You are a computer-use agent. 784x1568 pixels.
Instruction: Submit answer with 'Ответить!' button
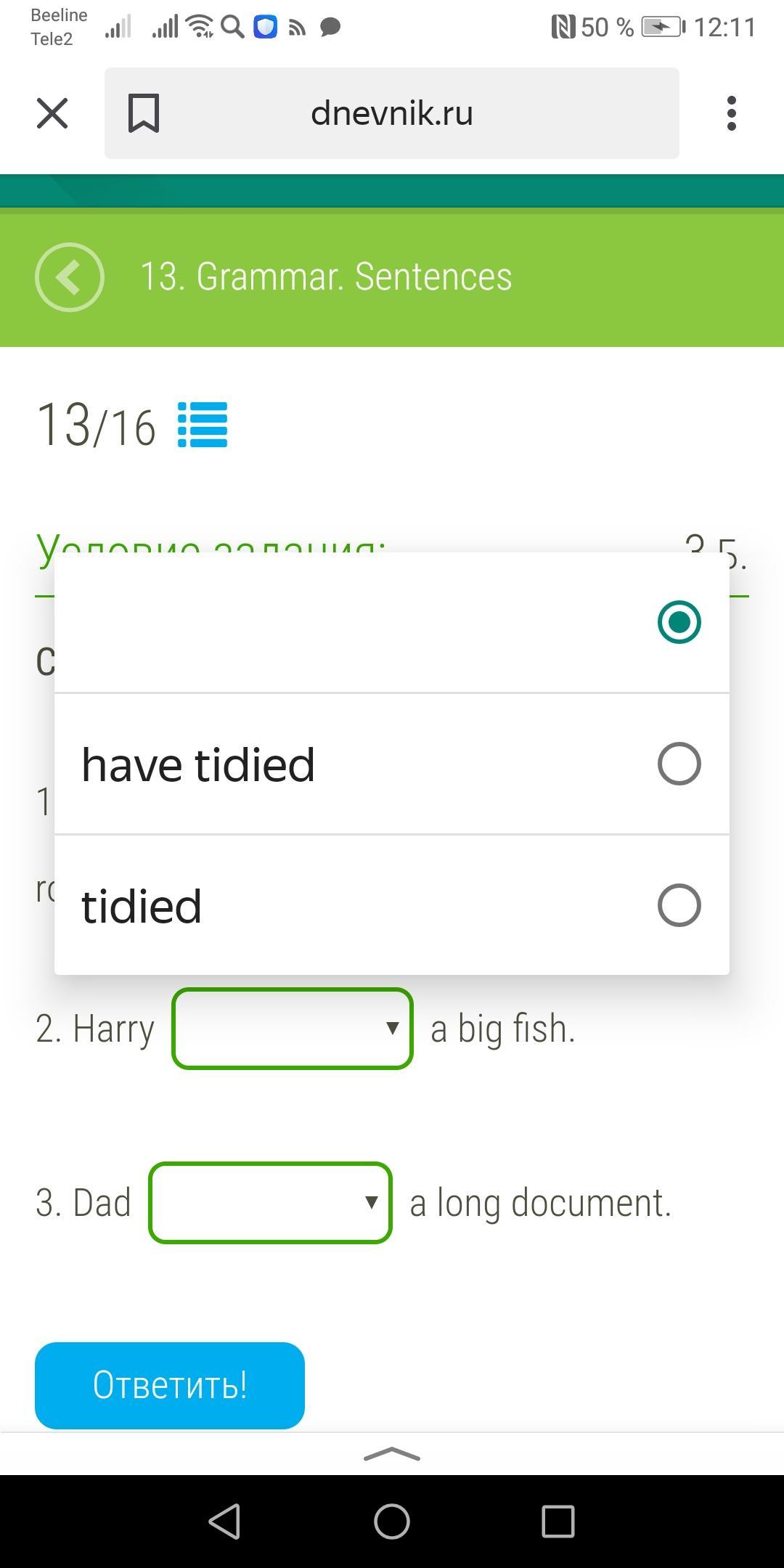pyautogui.click(x=170, y=1385)
